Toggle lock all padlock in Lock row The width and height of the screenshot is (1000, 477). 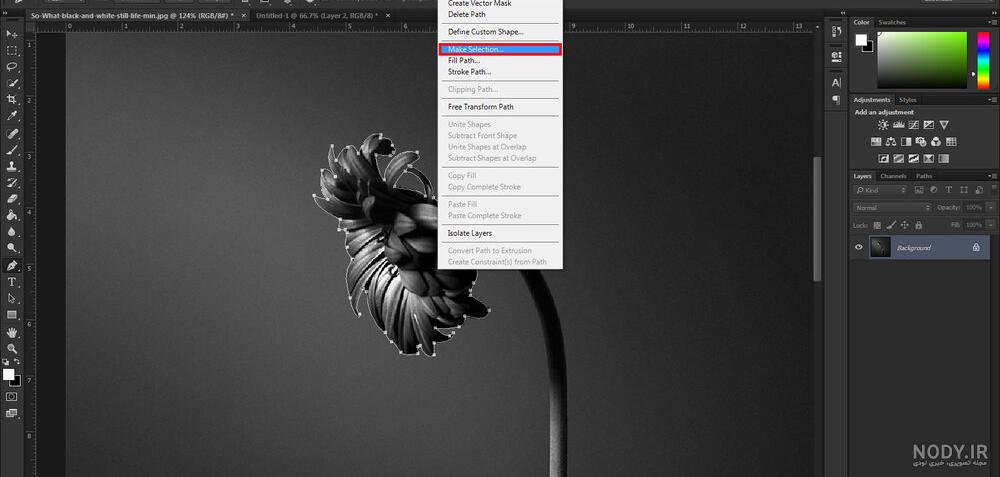coord(918,225)
